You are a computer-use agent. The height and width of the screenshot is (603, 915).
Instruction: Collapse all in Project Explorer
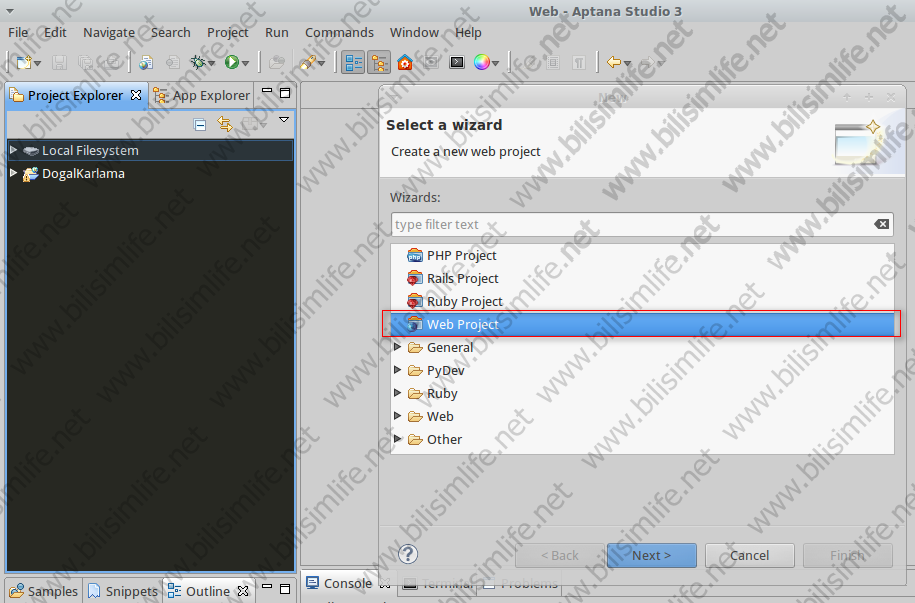point(200,125)
